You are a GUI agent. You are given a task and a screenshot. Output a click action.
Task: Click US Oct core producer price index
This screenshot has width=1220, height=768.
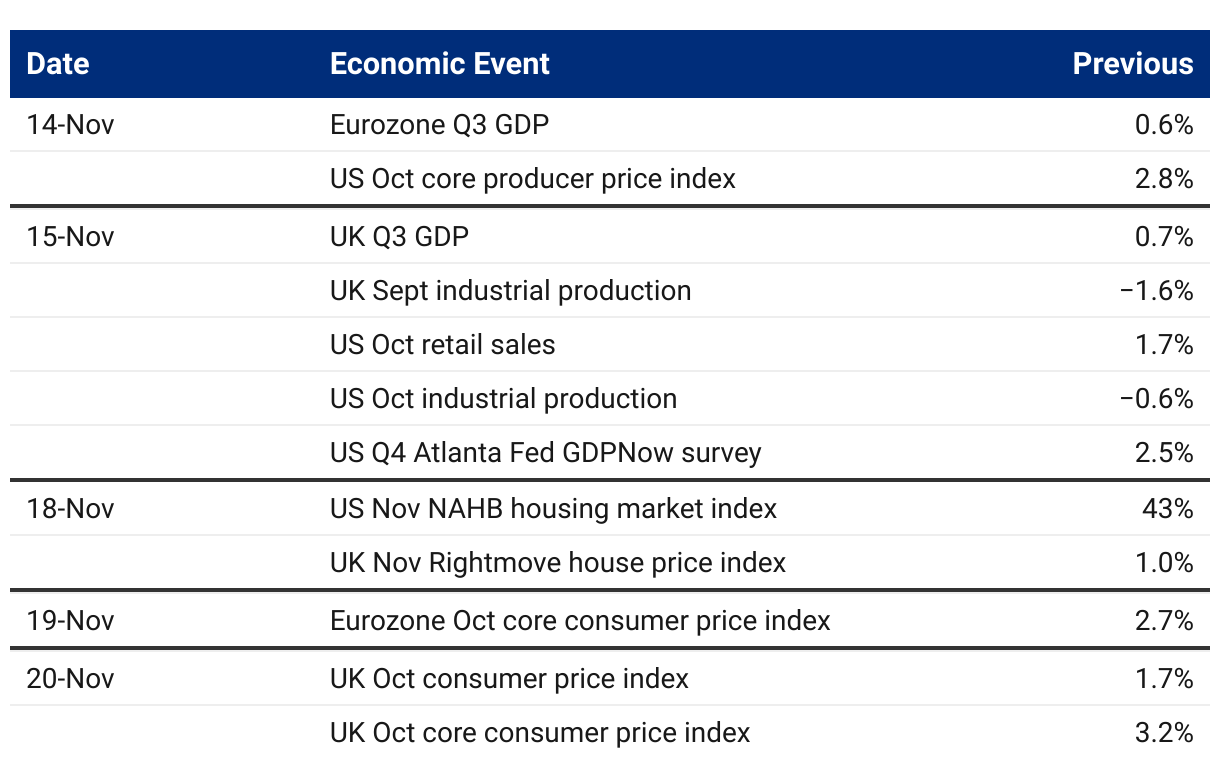pos(532,179)
